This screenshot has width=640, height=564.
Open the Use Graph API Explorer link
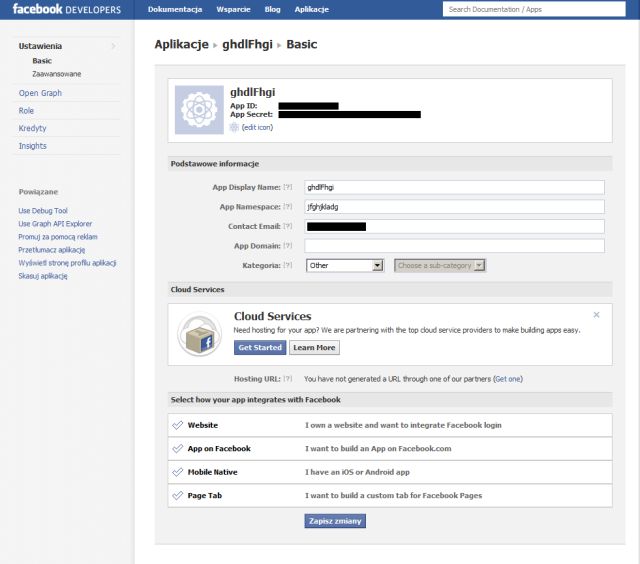55,224
